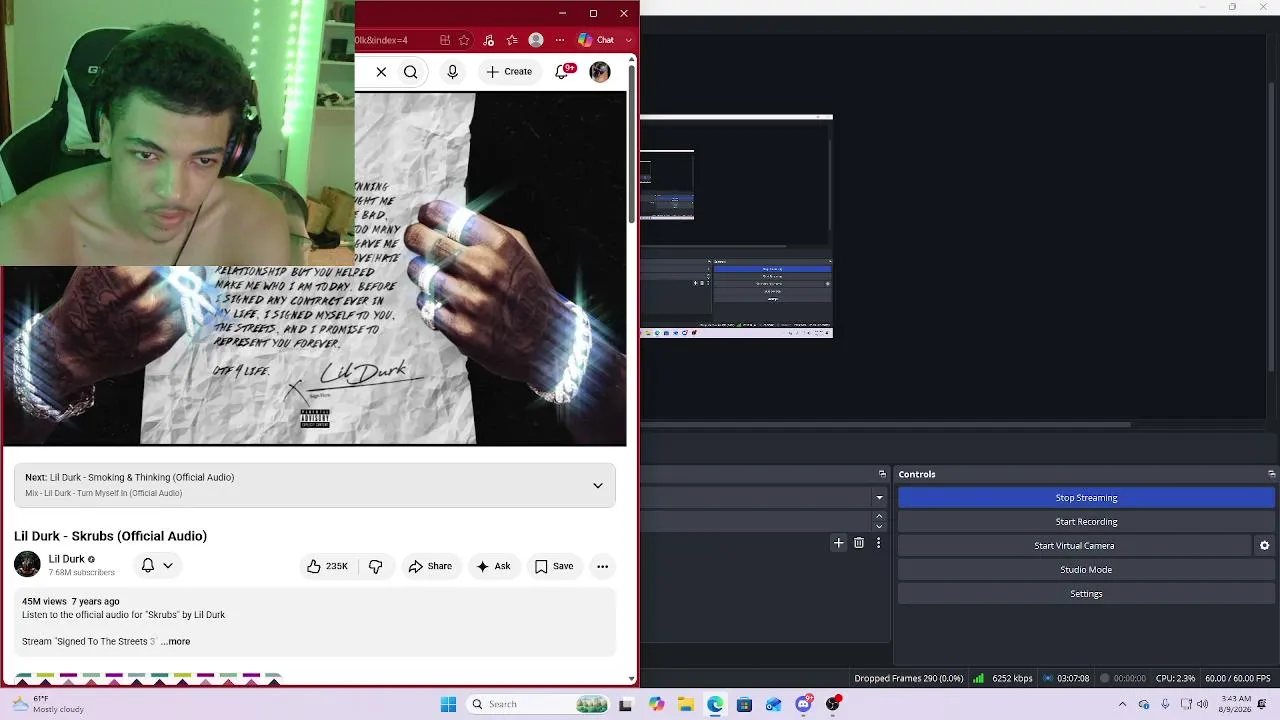
Task: Open transition properties three-dot menu in OBS
Action: pyautogui.click(x=879, y=543)
